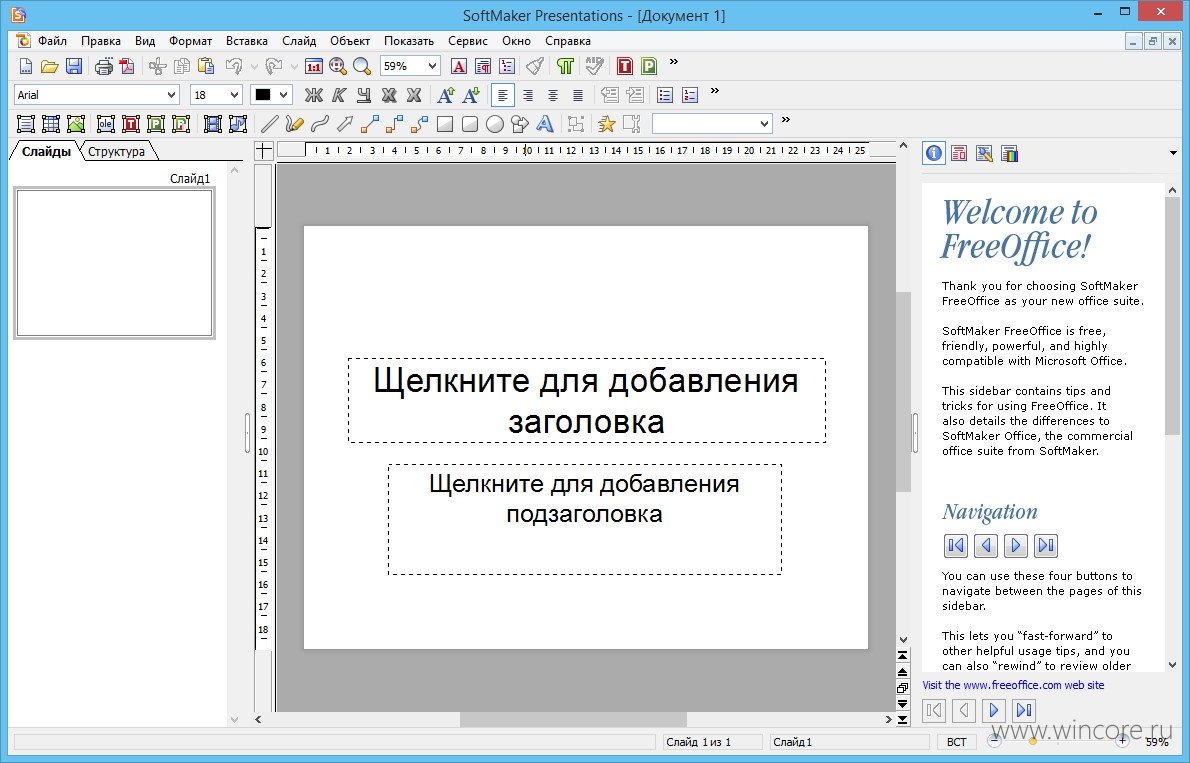1190x763 pixels.
Task: Click the horizontal scrollbar under the slide
Action: [573, 719]
